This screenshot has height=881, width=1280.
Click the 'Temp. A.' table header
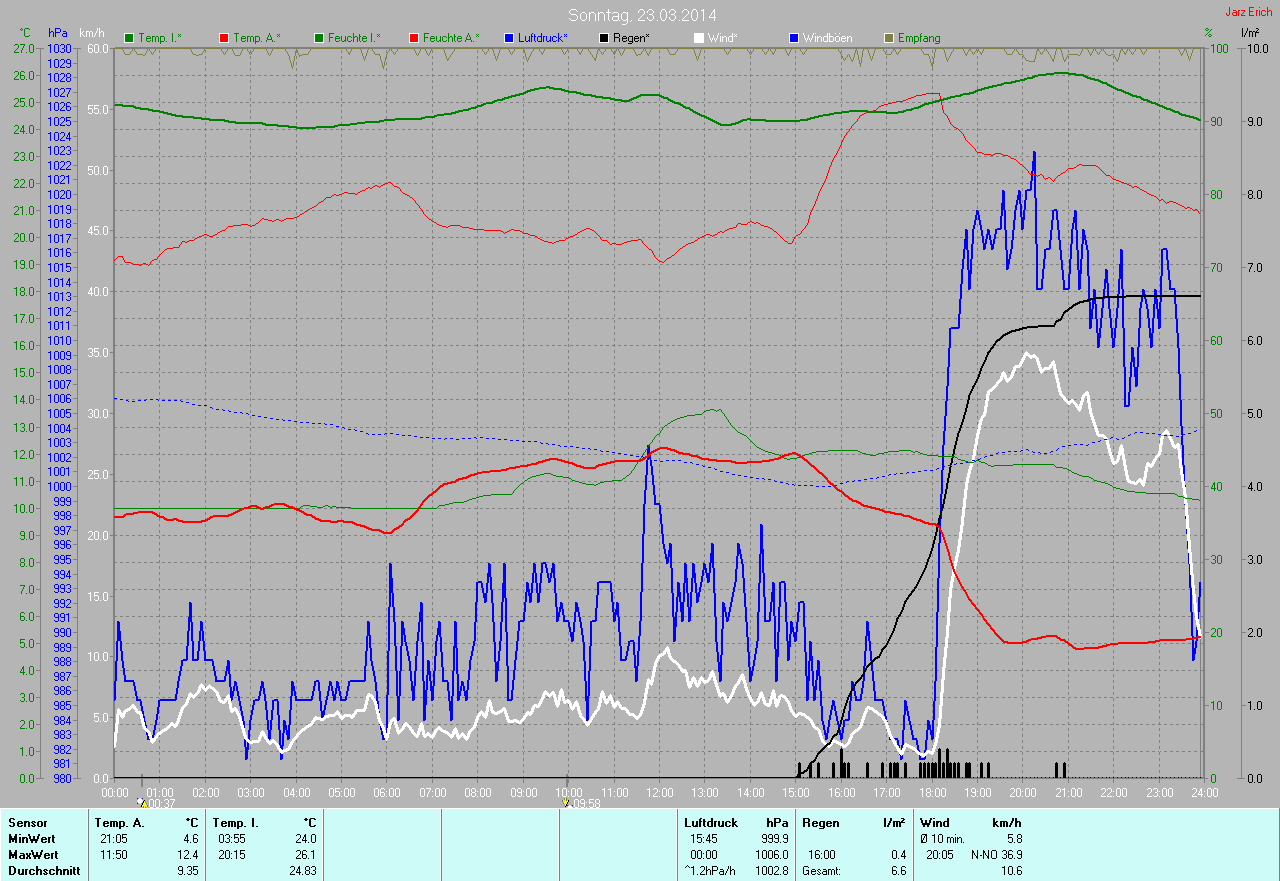pyautogui.click(x=119, y=823)
